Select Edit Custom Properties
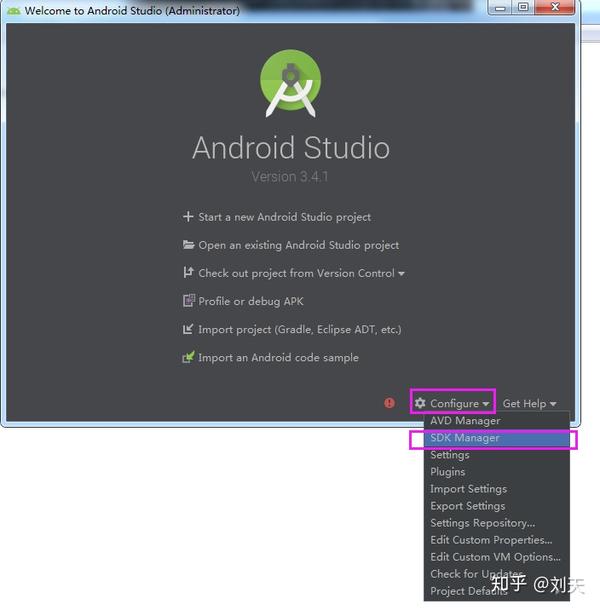The image size is (600, 610). (496, 540)
